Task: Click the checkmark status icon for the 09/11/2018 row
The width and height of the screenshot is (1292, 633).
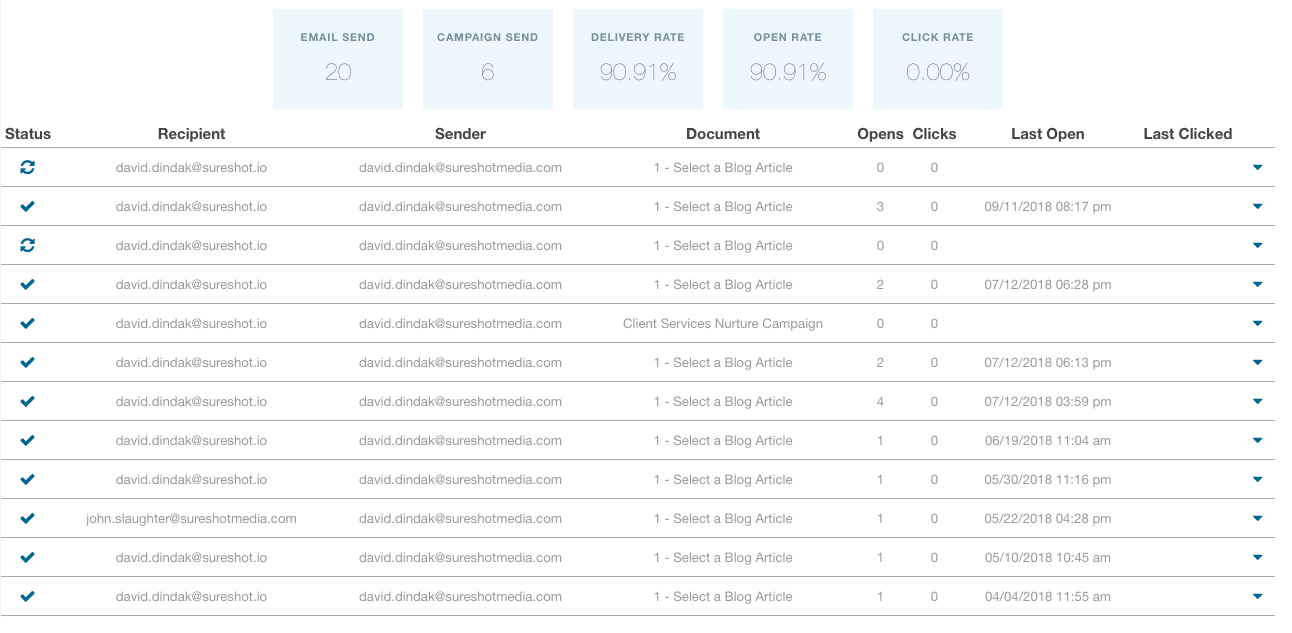Action: pyautogui.click(x=27, y=207)
